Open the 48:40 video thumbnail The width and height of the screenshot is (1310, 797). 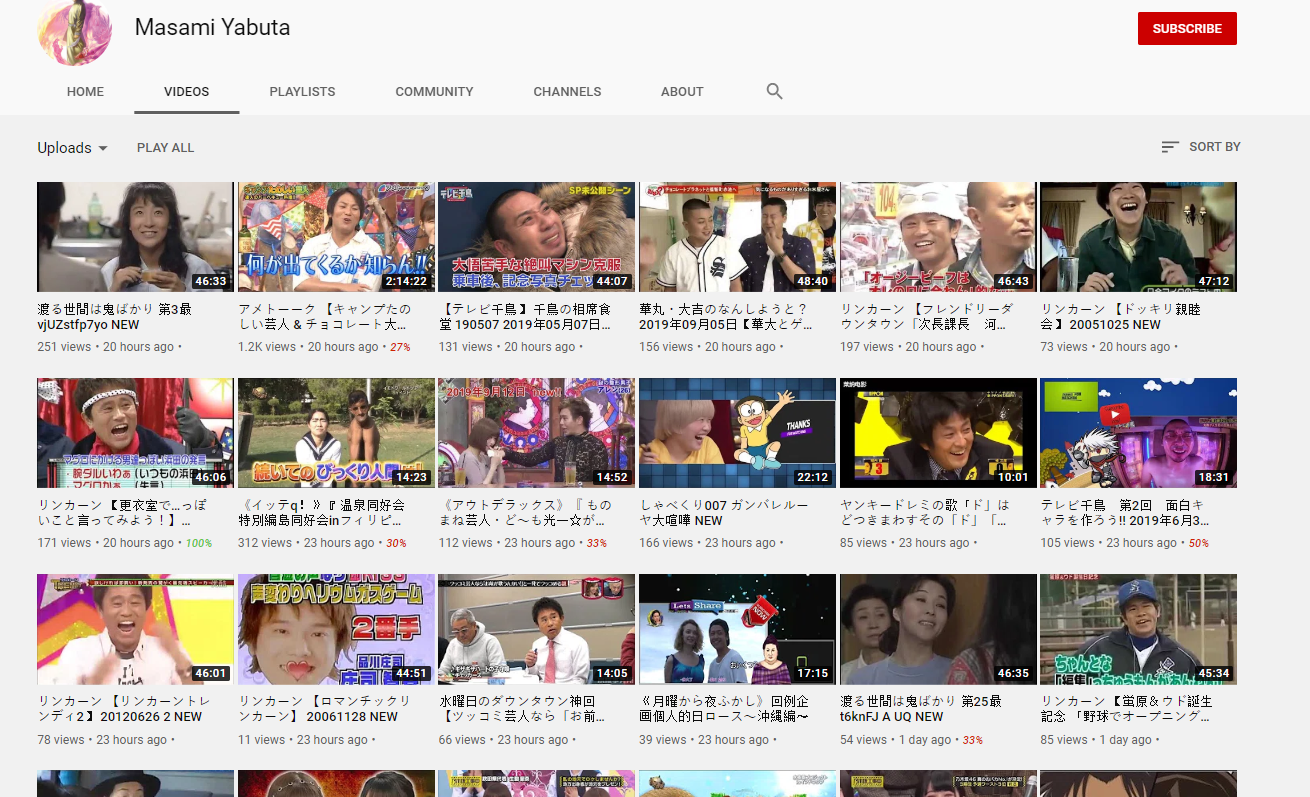tap(737, 237)
